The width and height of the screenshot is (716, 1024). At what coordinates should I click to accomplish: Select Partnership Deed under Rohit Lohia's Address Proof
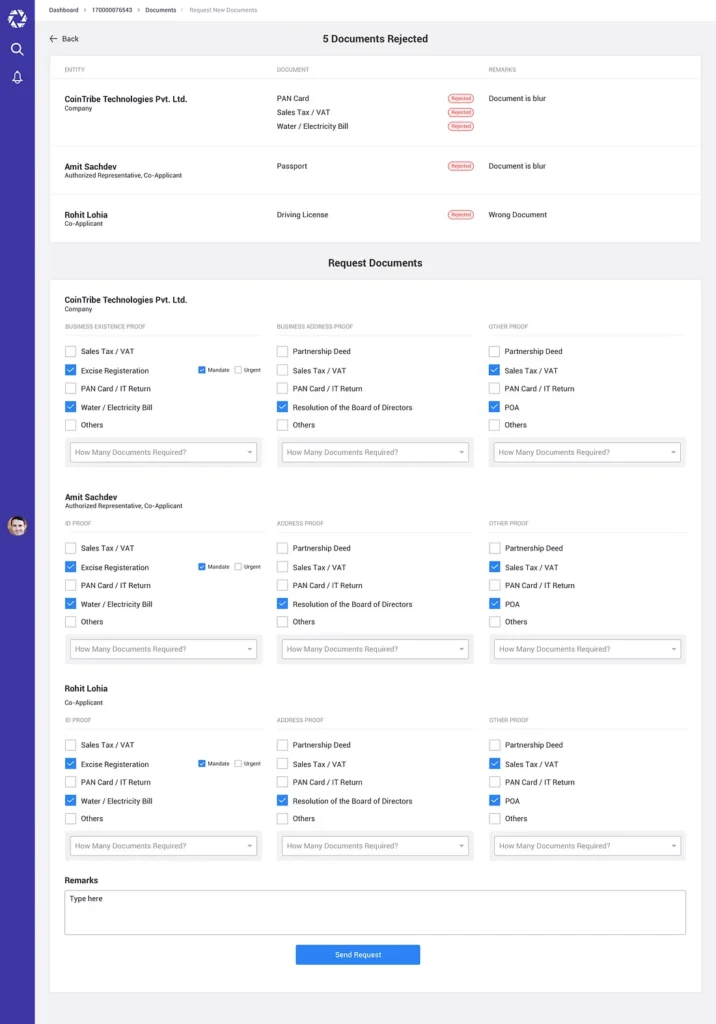[283, 745]
